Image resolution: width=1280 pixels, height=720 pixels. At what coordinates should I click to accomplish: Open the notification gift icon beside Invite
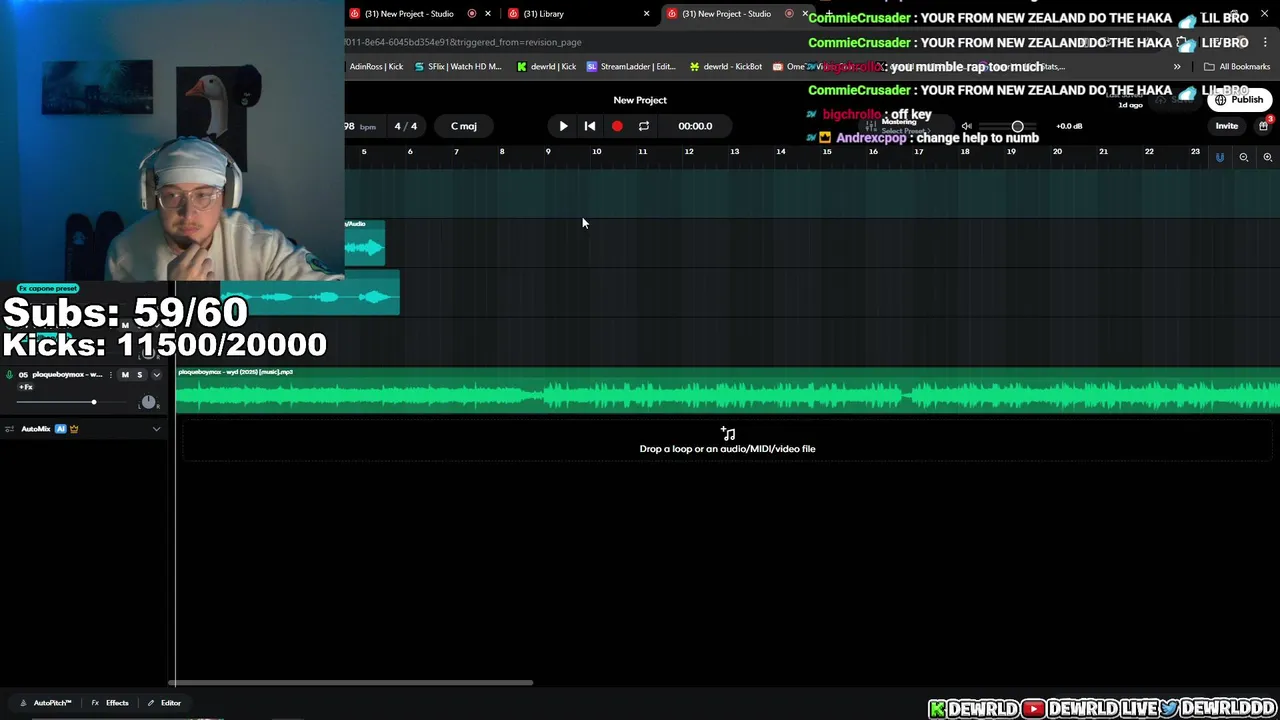click(x=1263, y=126)
